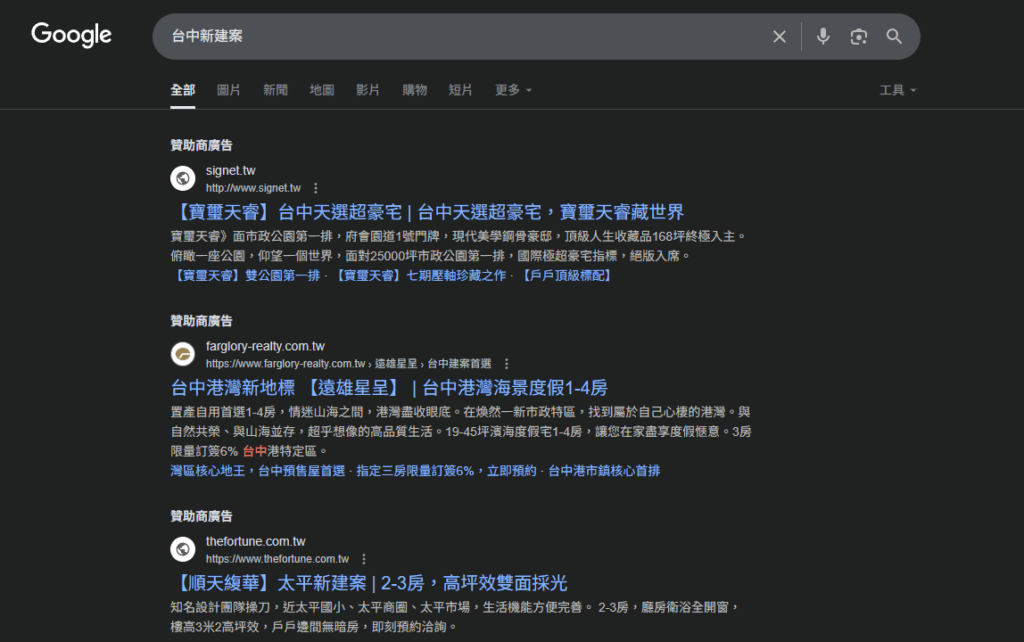Follow the 灣區核心地王，台中預售屋首選 sitelink

(257, 471)
